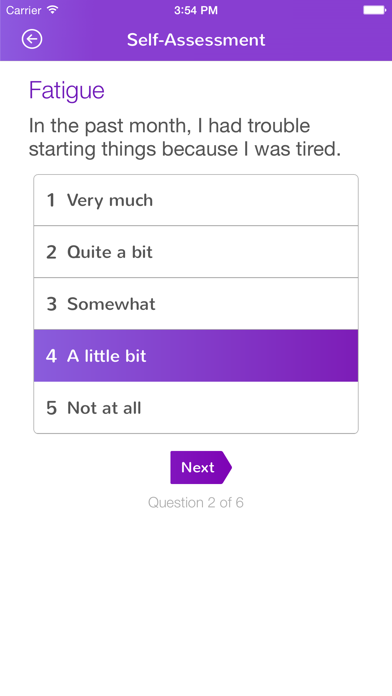
Task: Tap the Carrier label in status bar
Action: point(24,10)
